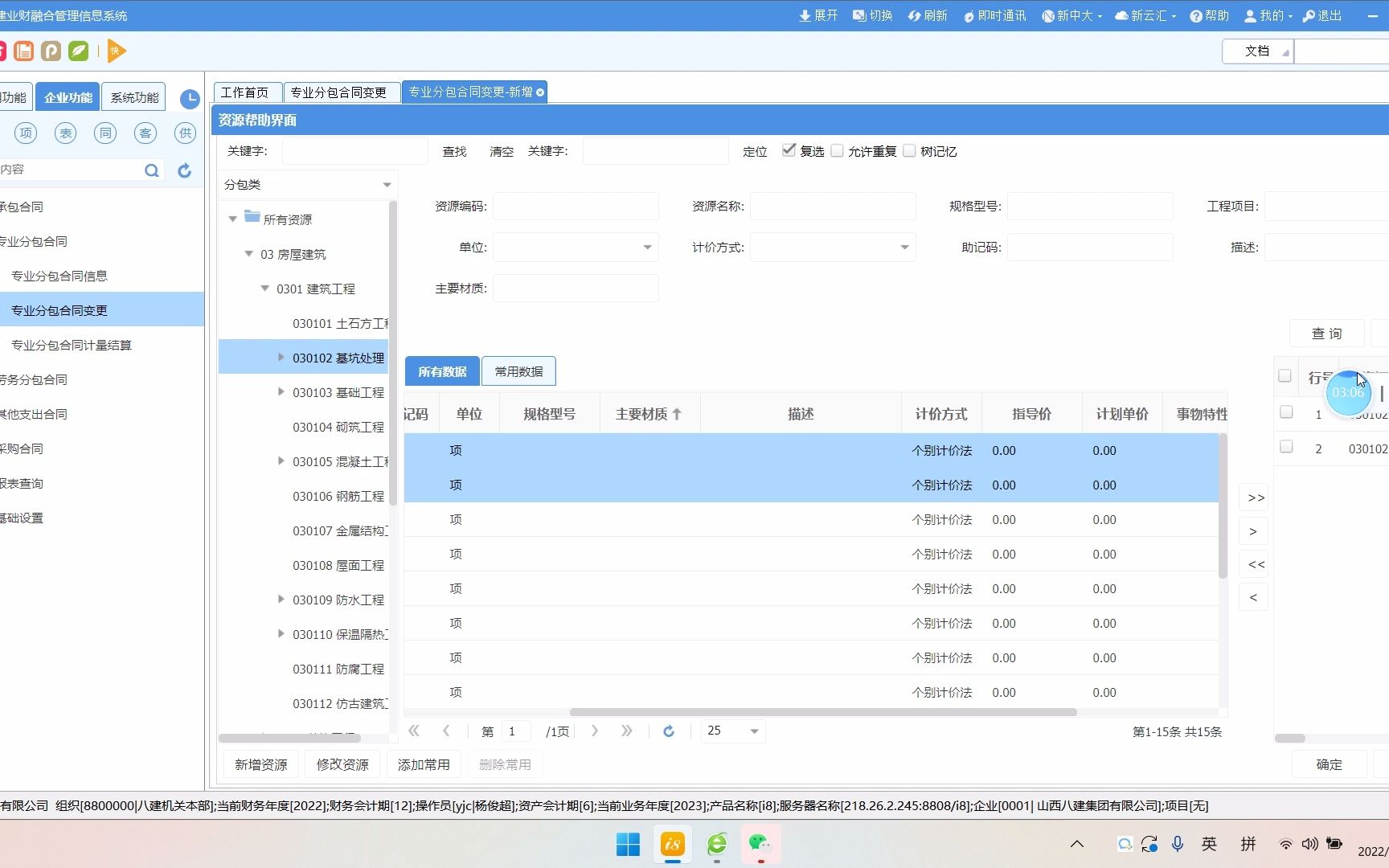Remove all items with << button
Viewport: 1389px width, 868px height.
pyautogui.click(x=1254, y=564)
